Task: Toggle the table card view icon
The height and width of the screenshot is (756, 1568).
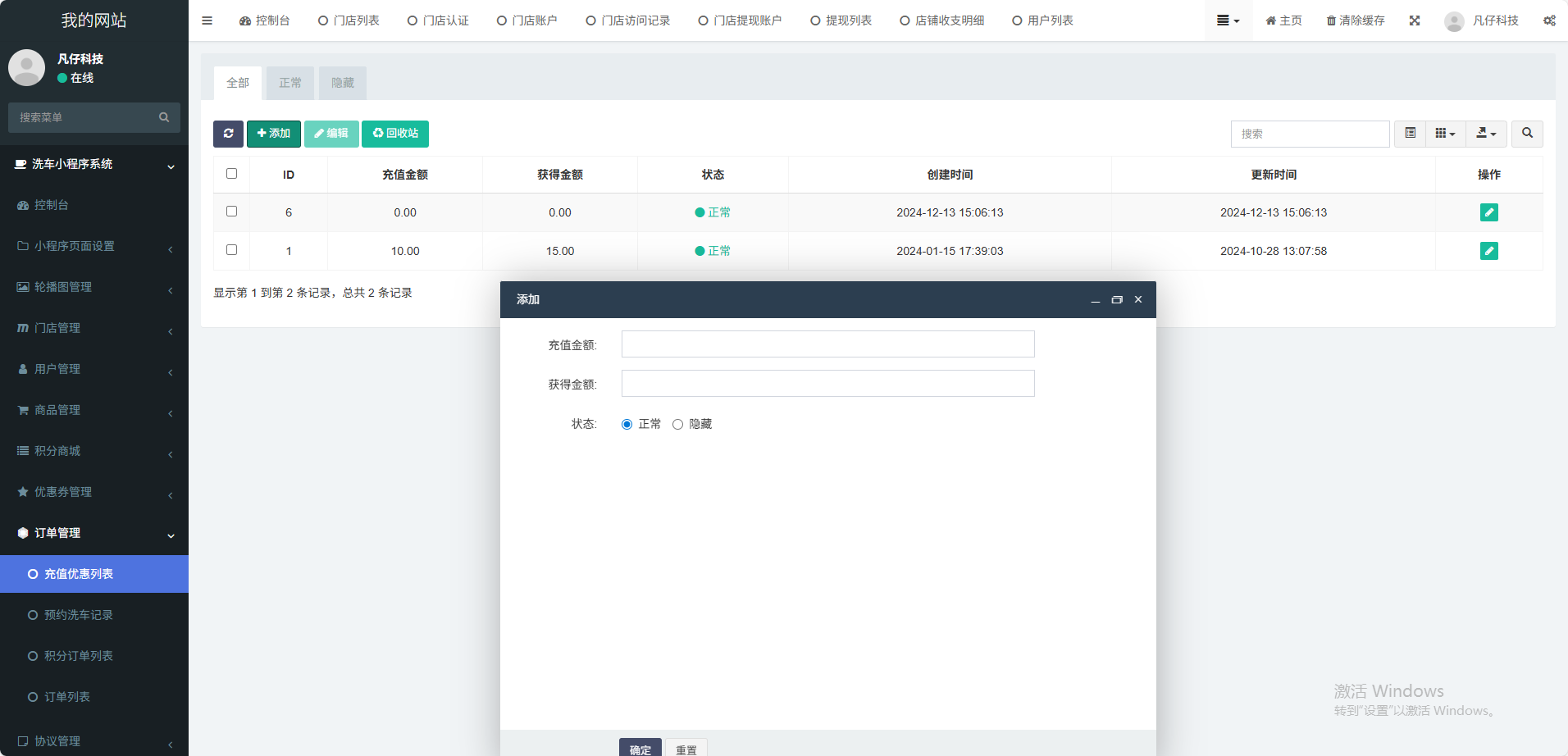Action: point(1410,134)
